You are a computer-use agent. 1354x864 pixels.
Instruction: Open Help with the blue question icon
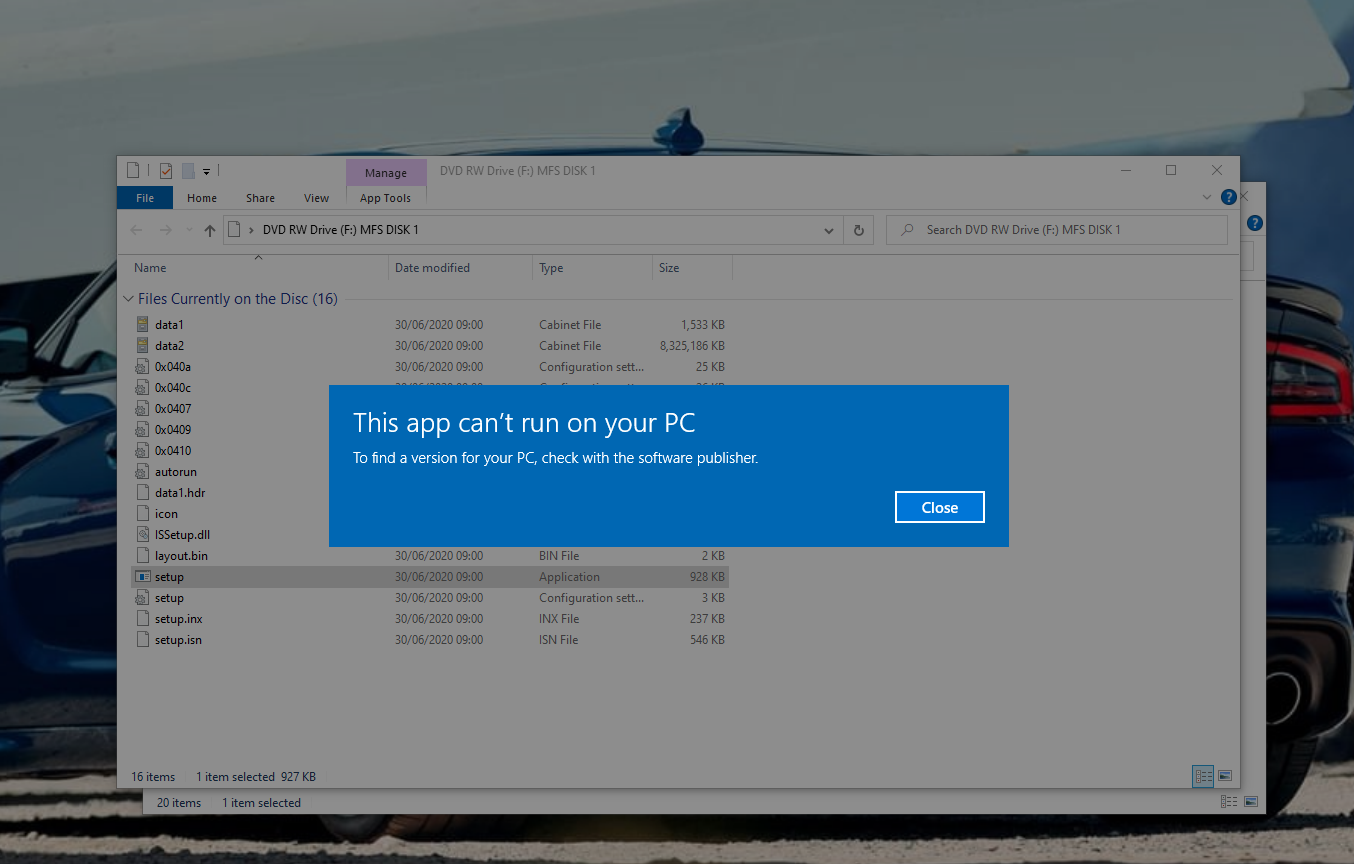pyautogui.click(x=1229, y=198)
